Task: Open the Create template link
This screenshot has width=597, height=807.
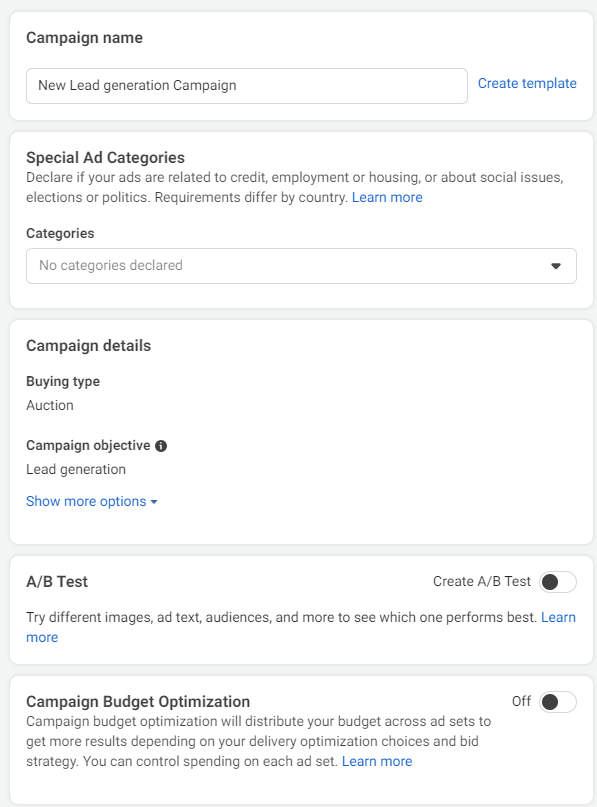Action: coord(527,83)
